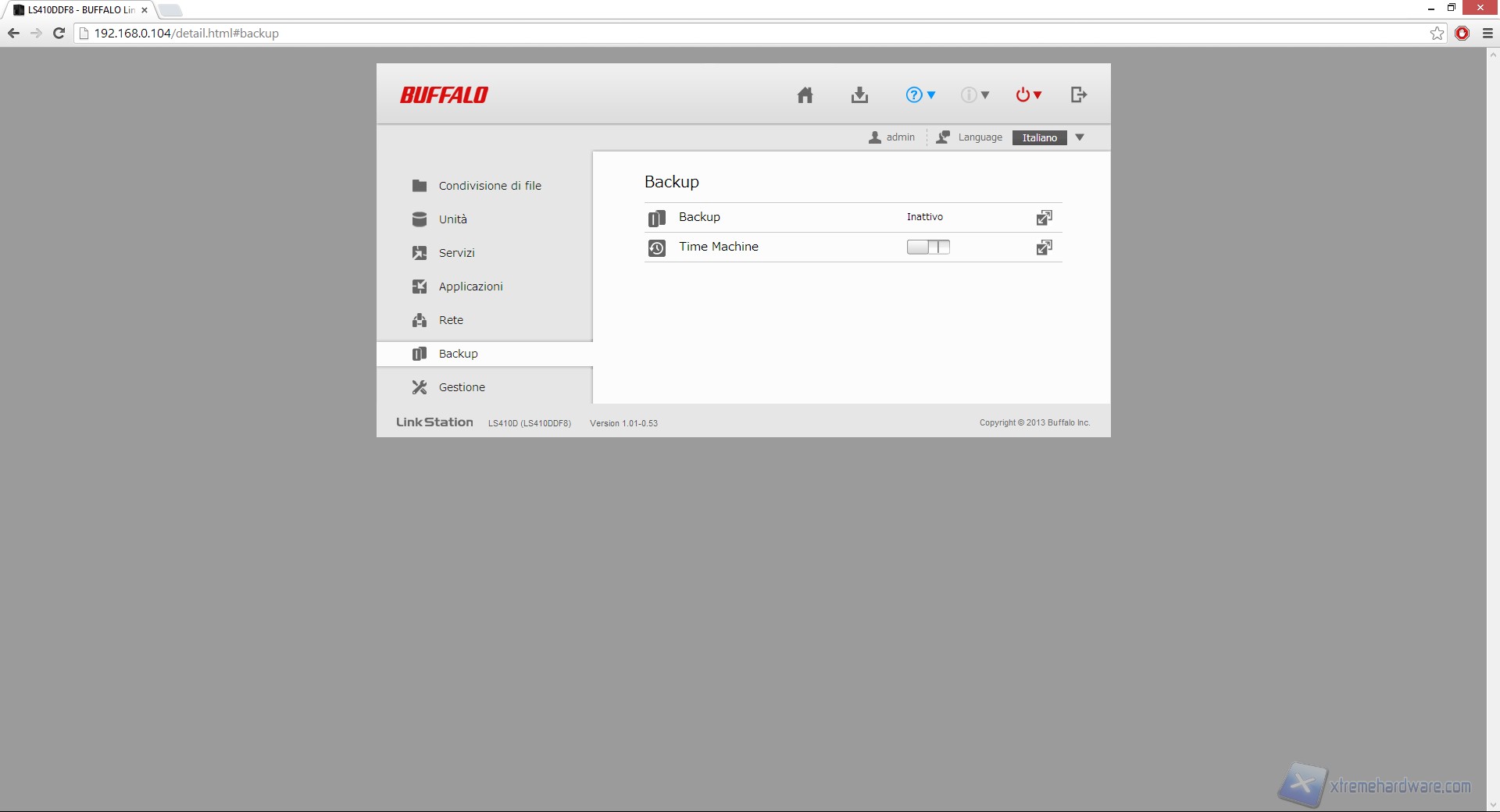Open the browser hamburger menu
Viewport: 1500px width, 812px height.
1487,34
